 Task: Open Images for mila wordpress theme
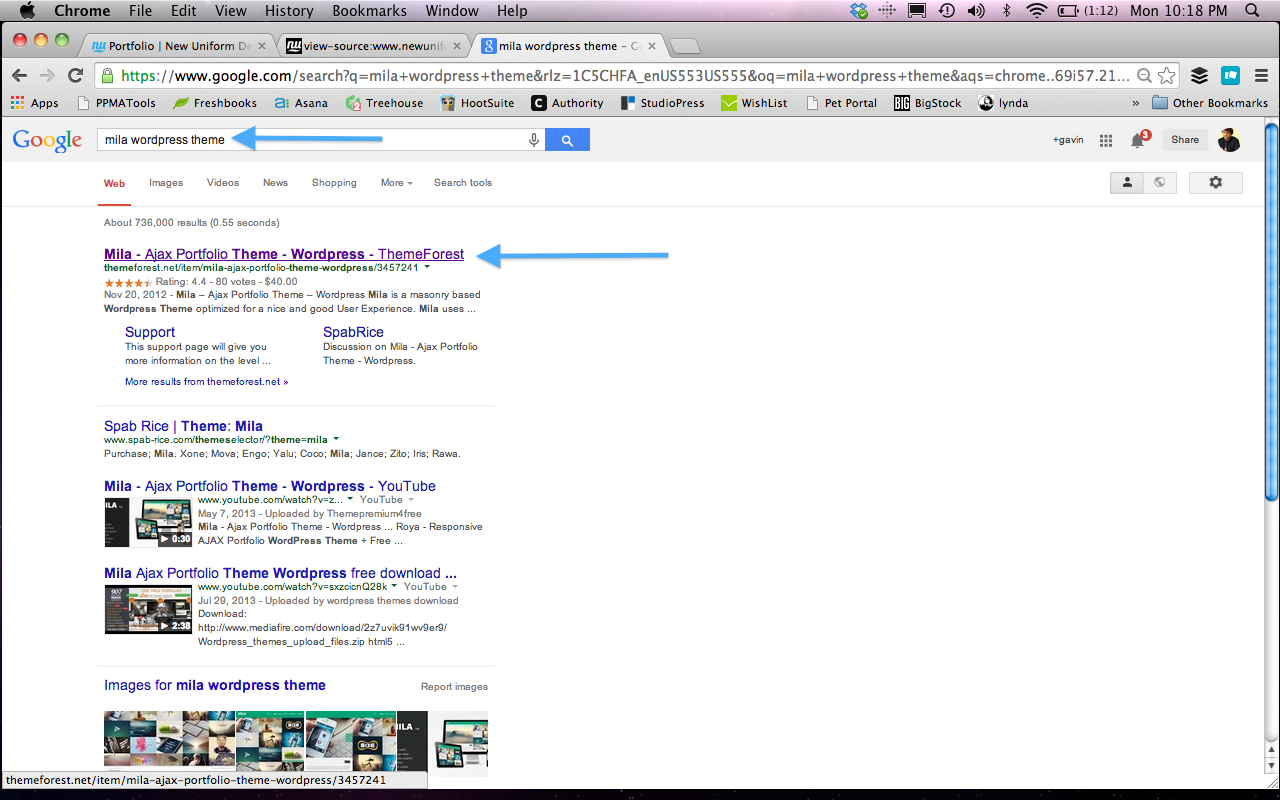(215, 685)
